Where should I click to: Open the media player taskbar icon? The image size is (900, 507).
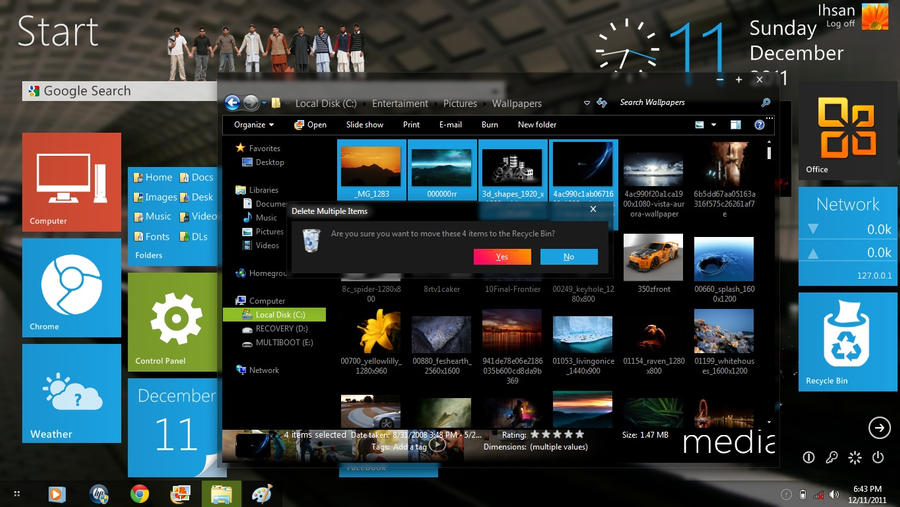(57, 494)
